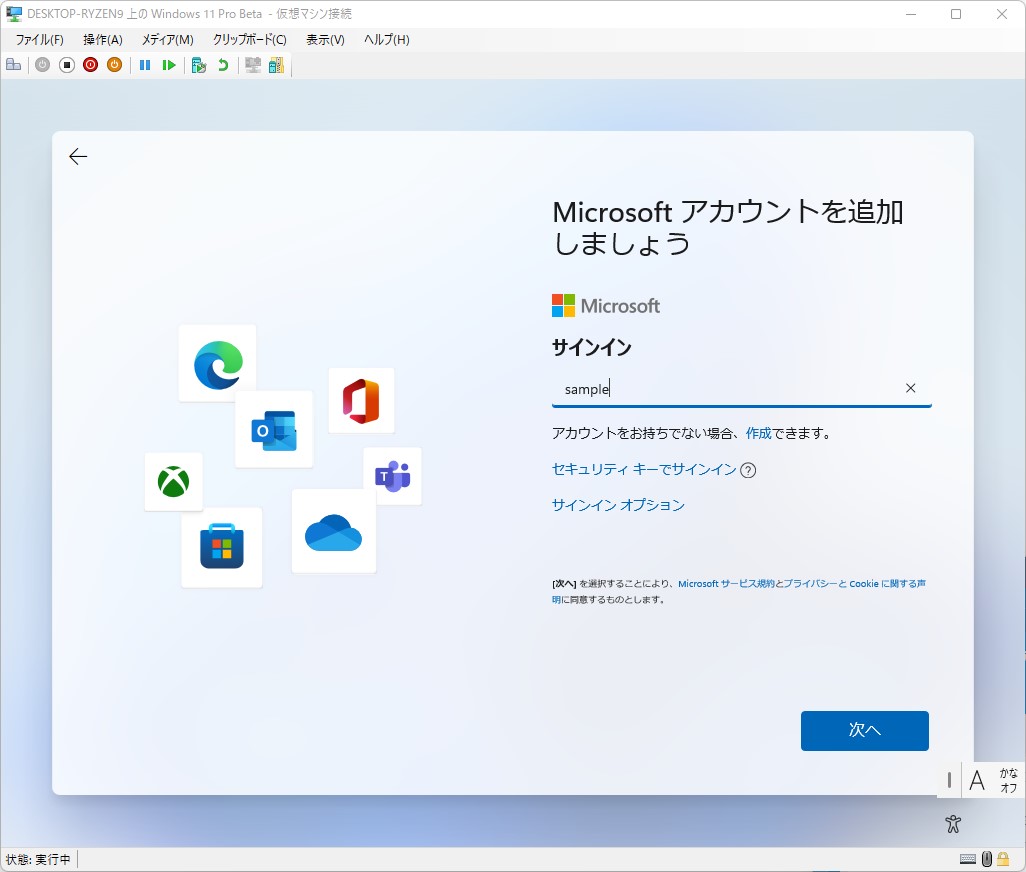Click the keyboard icon in the status bar
Image resolution: width=1026 pixels, height=872 pixels.
(x=968, y=858)
